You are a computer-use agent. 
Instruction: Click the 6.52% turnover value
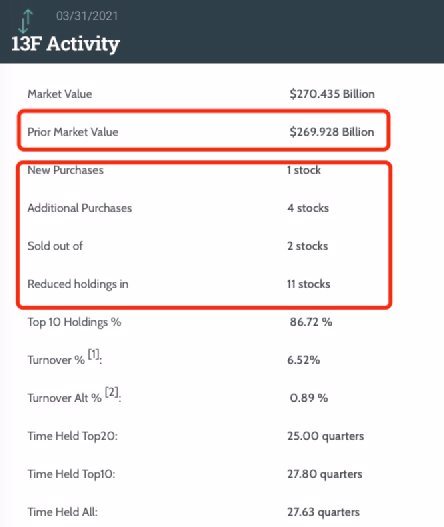click(x=304, y=360)
